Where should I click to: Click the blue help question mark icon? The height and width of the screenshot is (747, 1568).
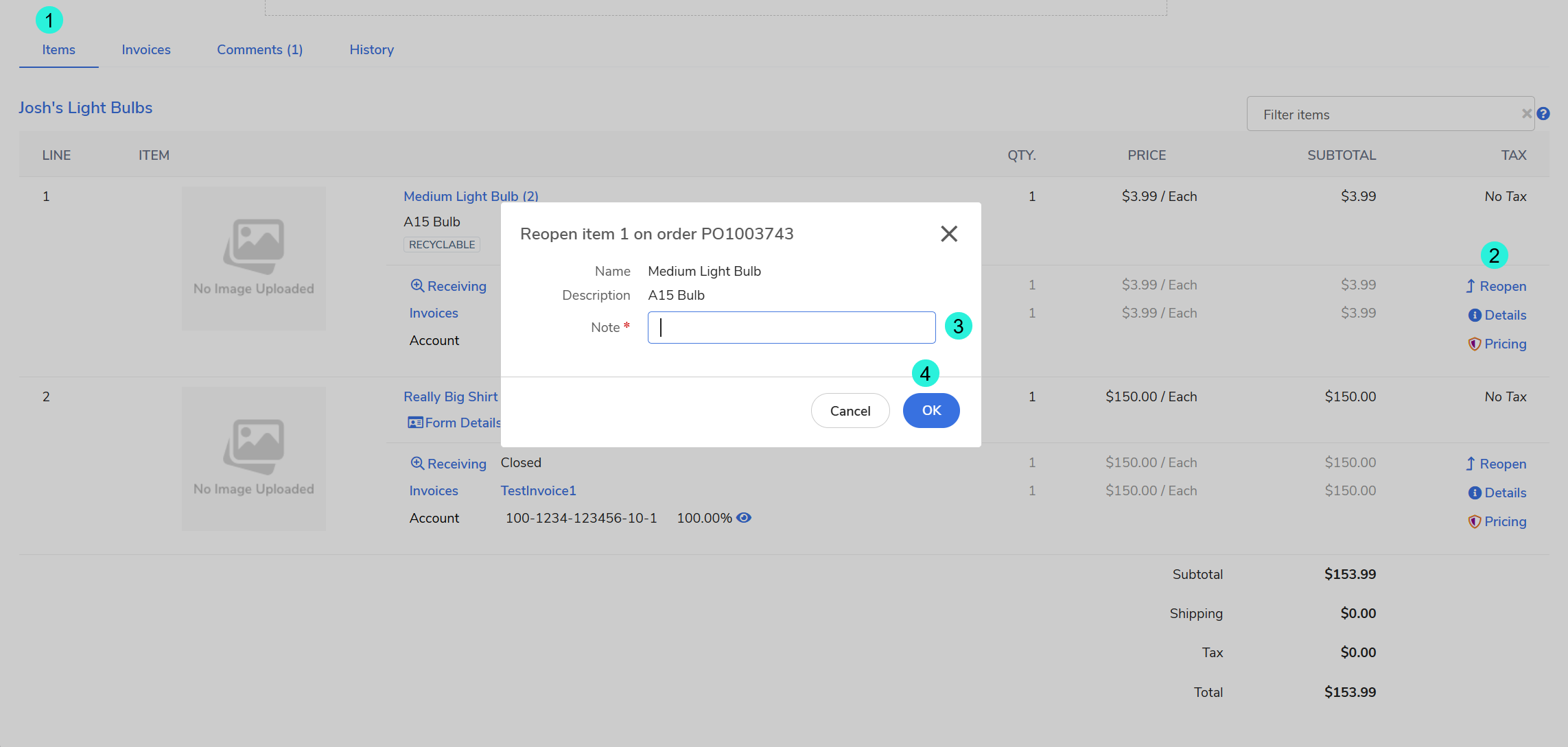(x=1543, y=114)
